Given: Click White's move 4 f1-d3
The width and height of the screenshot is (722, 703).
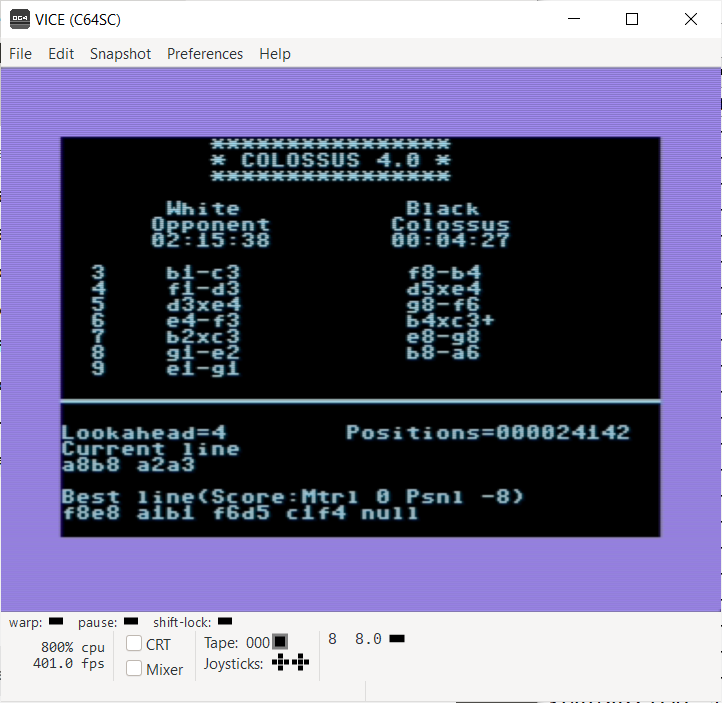Looking at the screenshot, I should pos(203,289).
